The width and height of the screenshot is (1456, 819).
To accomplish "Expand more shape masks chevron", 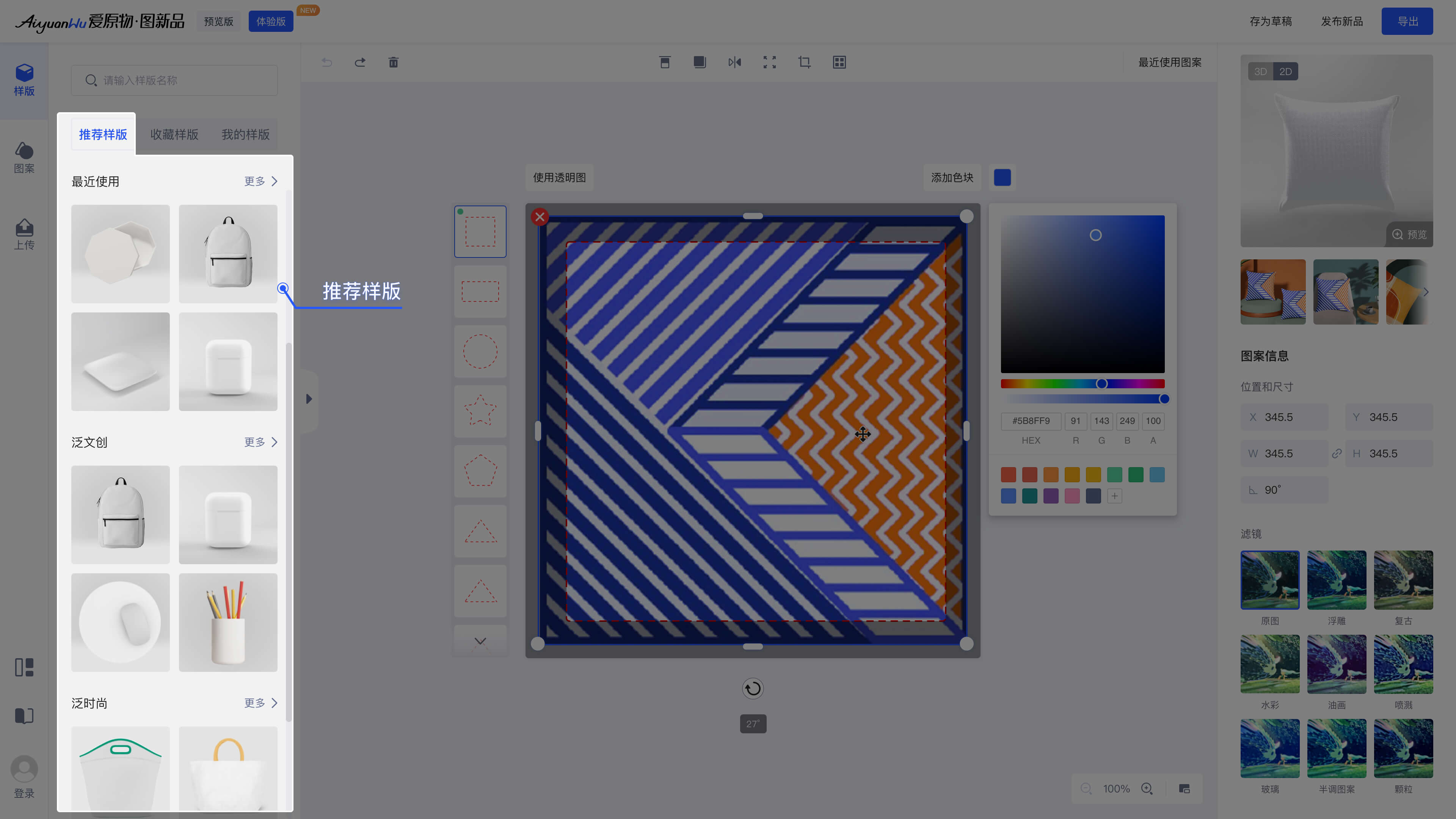I will [480, 641].
